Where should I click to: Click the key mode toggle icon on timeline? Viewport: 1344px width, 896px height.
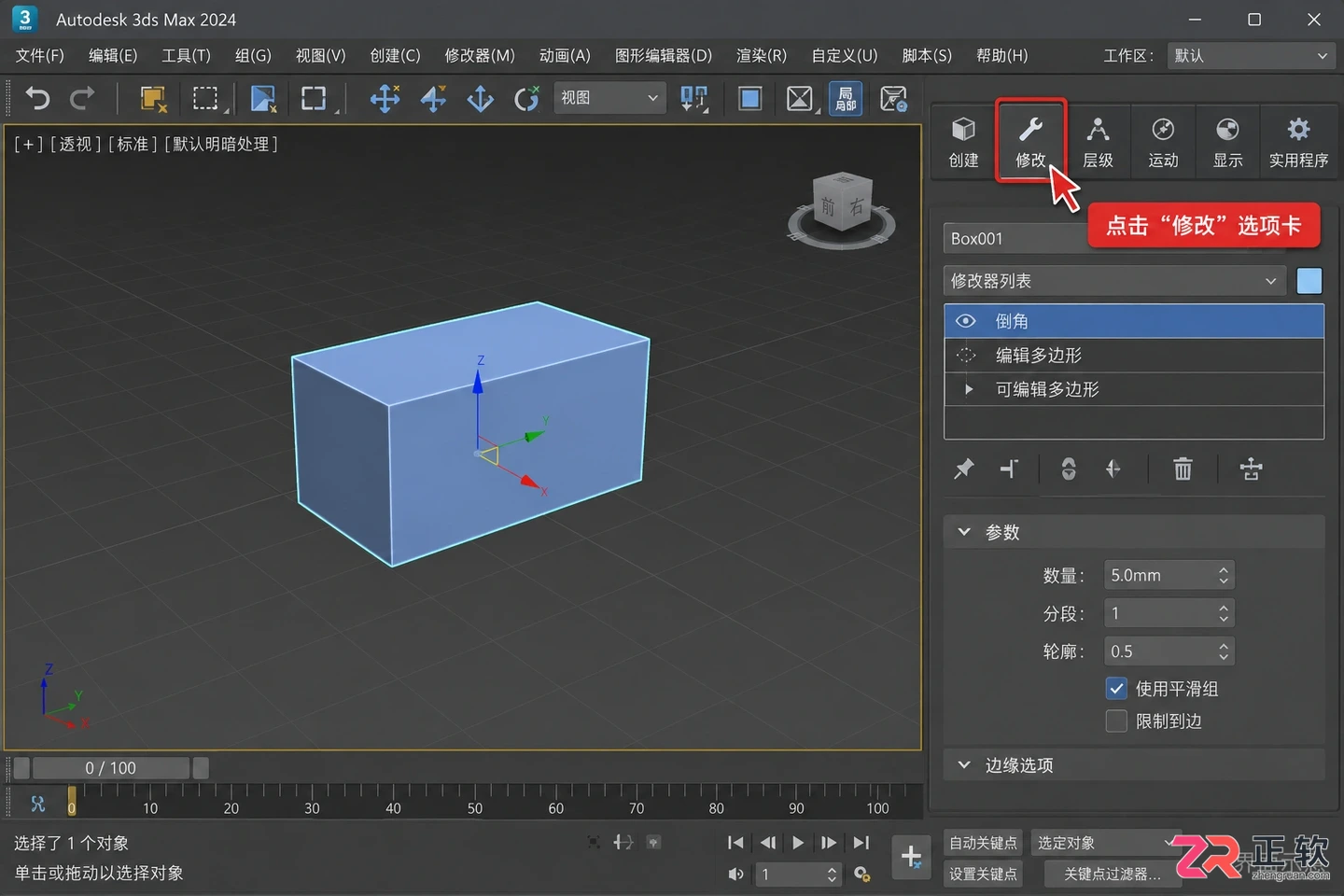(x=37, y=804)
